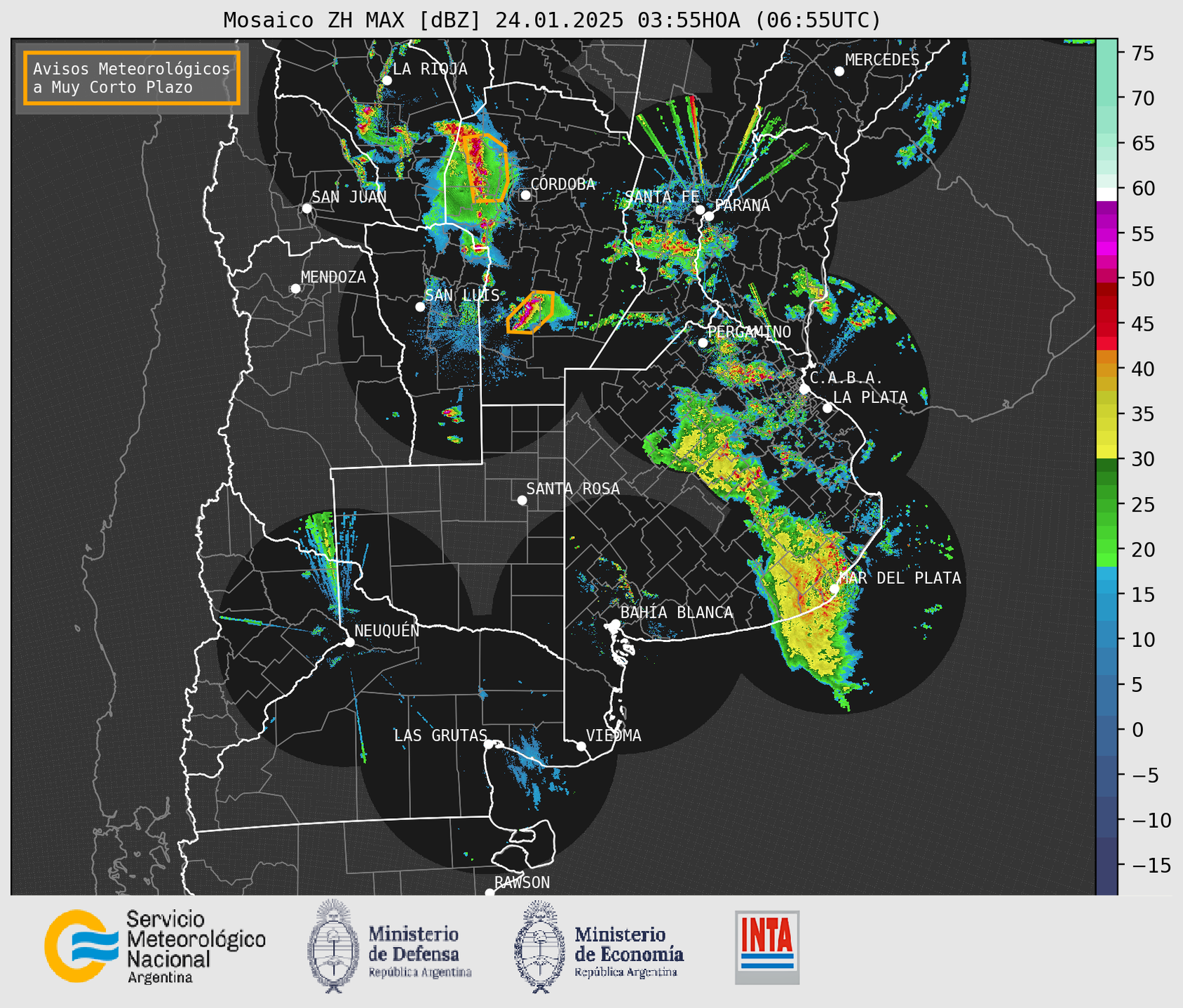Click the 65 tick label on the scale
1183x1008 pixels.
pos(1143,144)
